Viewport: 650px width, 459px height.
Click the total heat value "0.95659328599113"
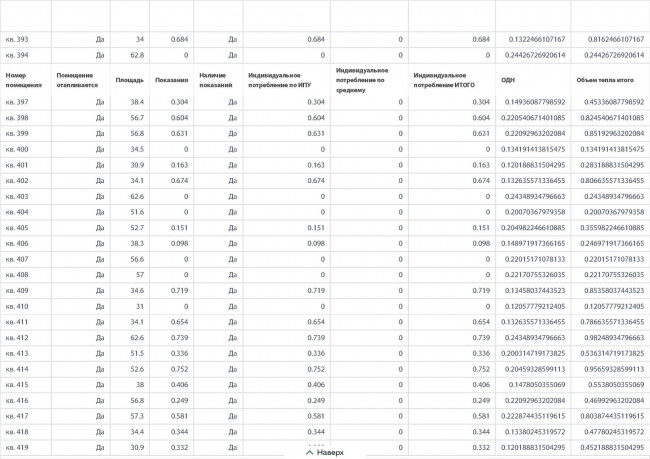click(x=614, y=369)
